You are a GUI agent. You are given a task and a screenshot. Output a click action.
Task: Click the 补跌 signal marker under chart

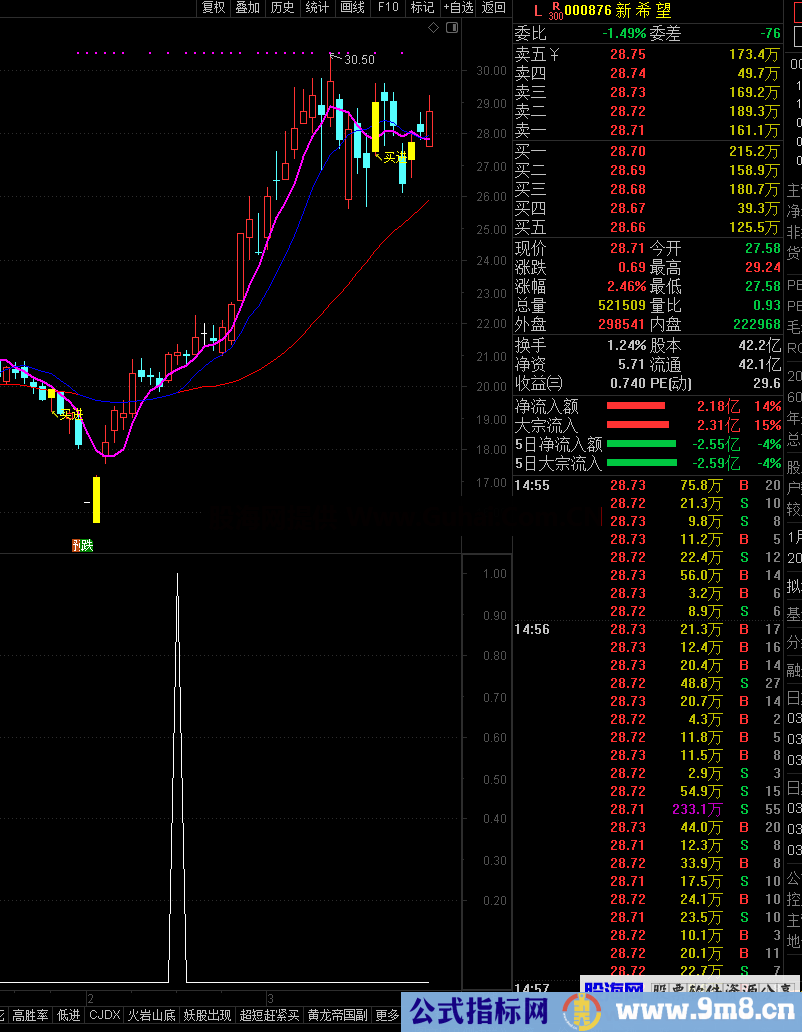coord(81,545)
